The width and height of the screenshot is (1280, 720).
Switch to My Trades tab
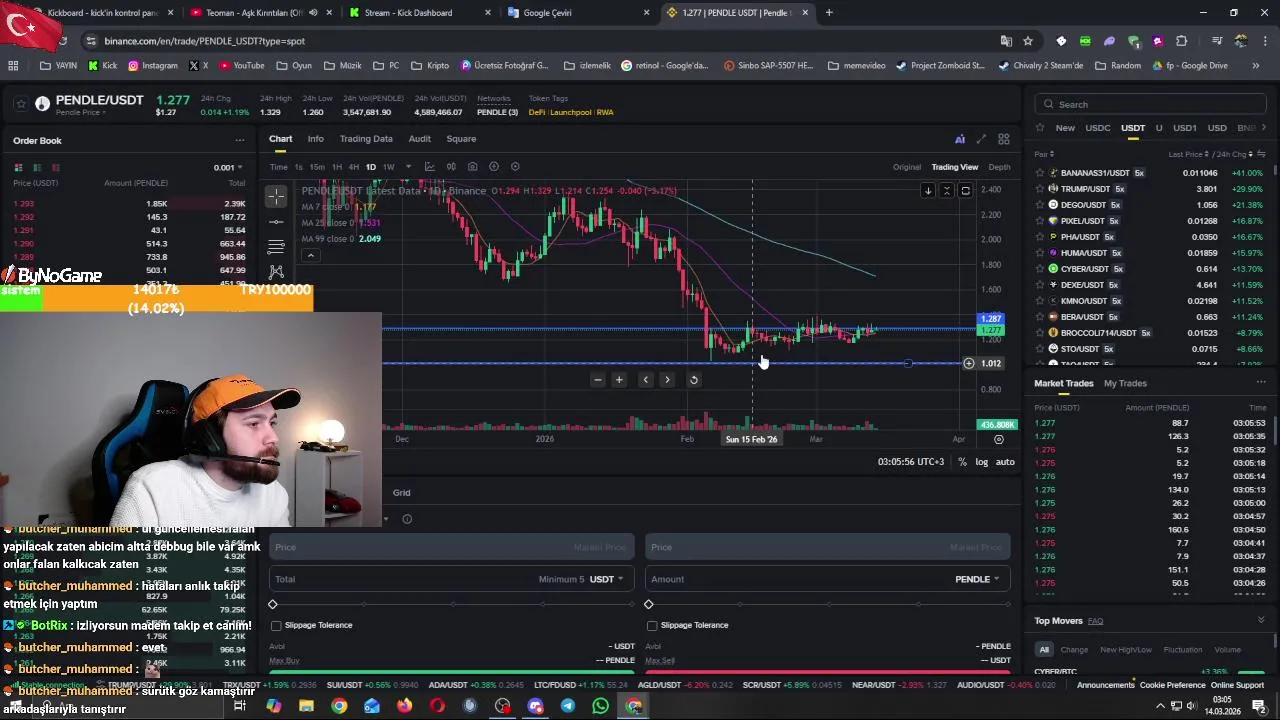pos(1125,384)
